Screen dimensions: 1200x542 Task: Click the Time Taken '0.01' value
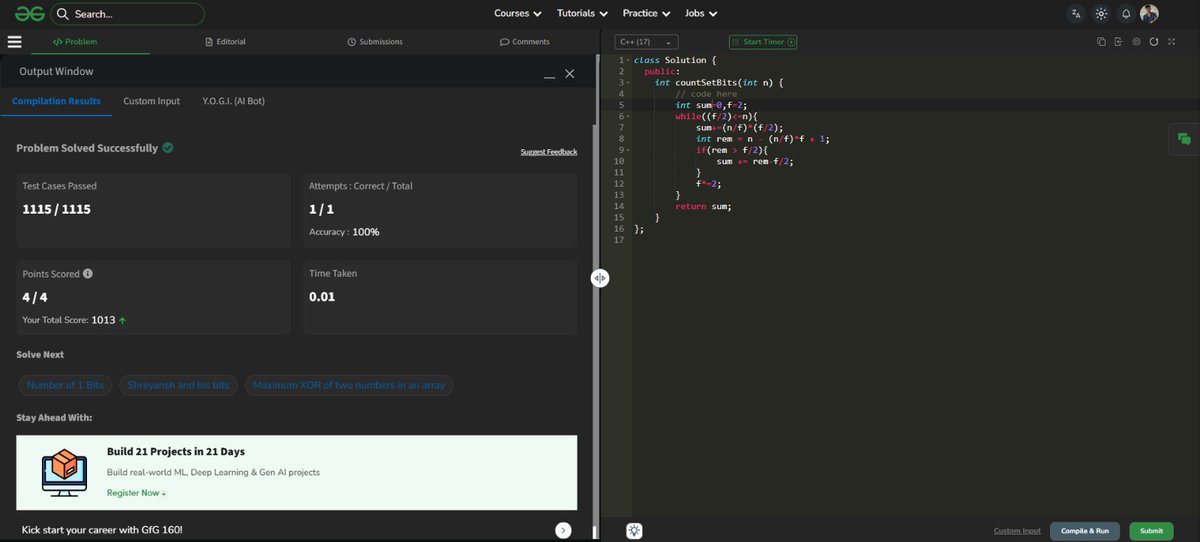(x=322, y=297)
